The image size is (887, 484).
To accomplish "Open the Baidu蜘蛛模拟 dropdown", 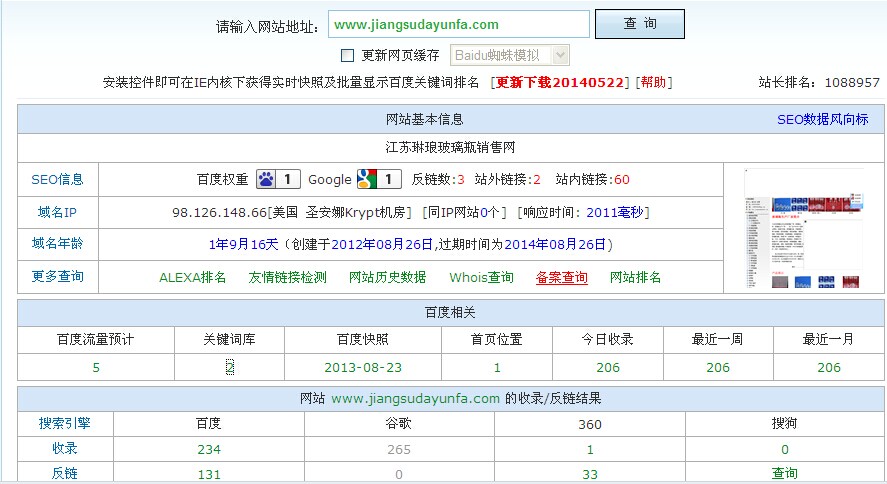I will pos(510,55).
